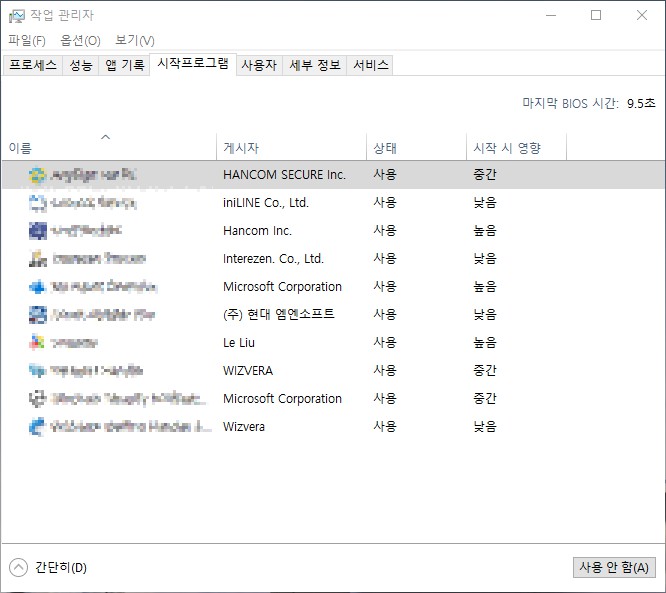Open the 옵션(O) menu
The width and height of the screenshot is (666, 593).
coord(80,40)
